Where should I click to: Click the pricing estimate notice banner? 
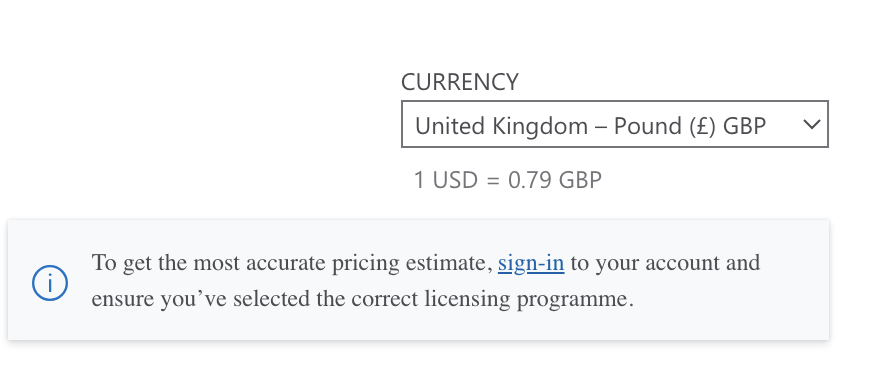(x=418, y=280)
